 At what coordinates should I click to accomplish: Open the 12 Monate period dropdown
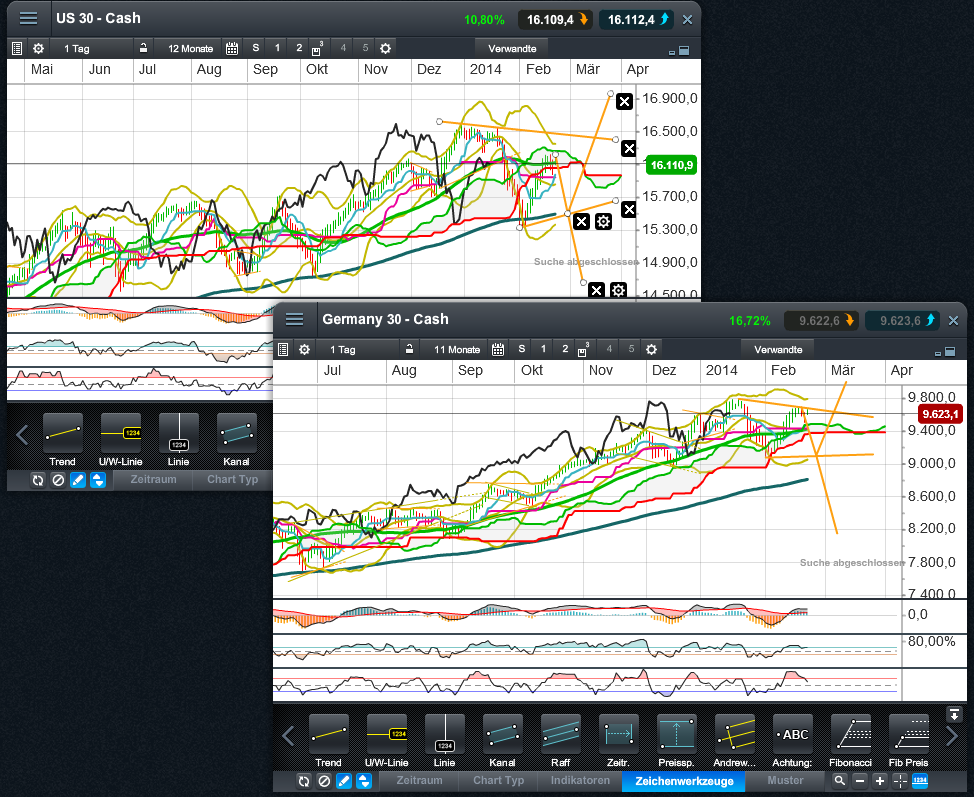click(x=191, y=48)
